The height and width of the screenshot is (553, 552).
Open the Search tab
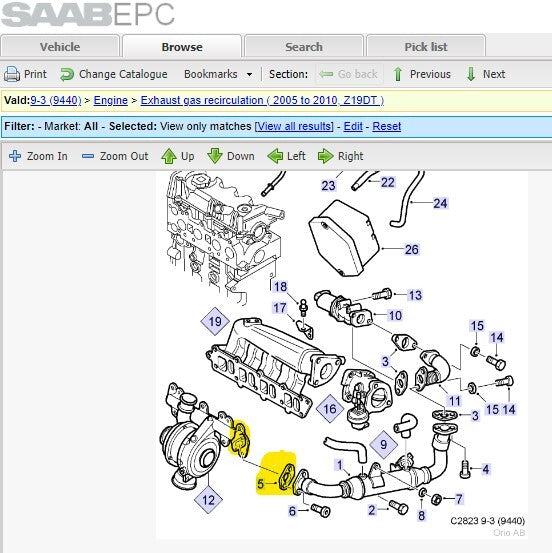[x=304, y=46]
